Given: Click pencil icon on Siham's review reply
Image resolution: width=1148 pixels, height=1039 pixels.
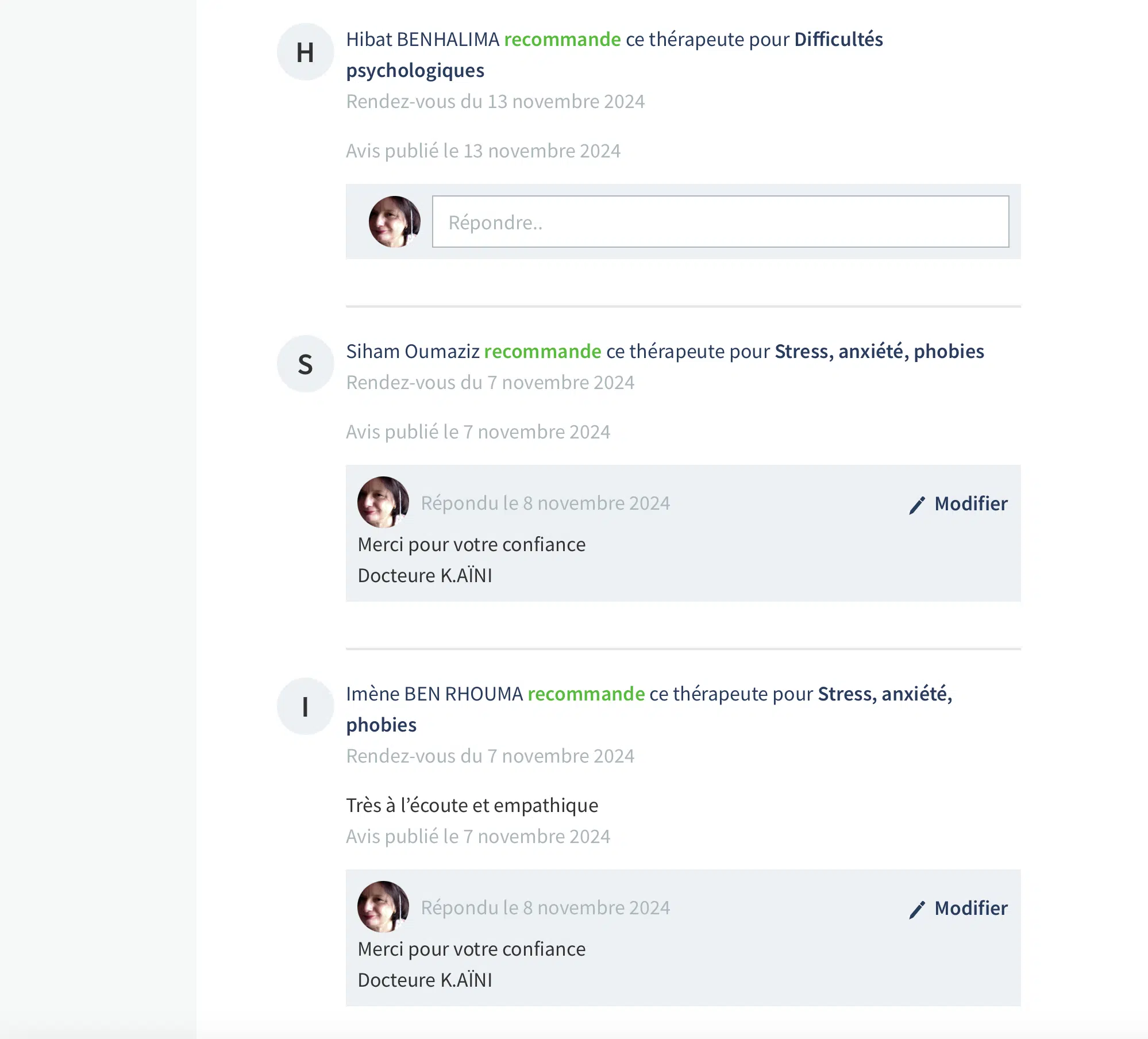Looking at the screenshot, I should (917, 505).
